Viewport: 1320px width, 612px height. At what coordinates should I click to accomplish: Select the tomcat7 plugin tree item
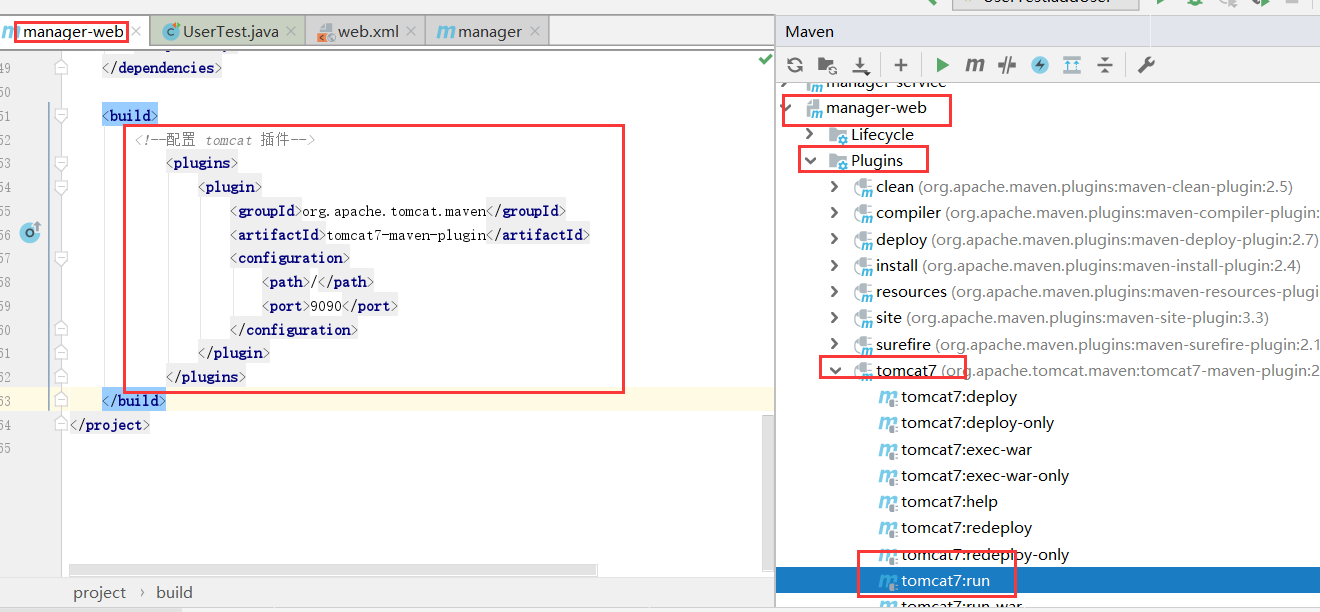click(x=906, y=370)
